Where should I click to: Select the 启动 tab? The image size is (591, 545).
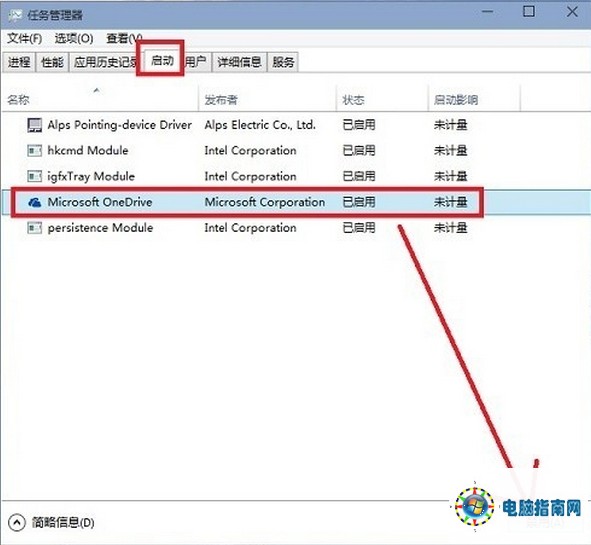click(x=162, y=60)
